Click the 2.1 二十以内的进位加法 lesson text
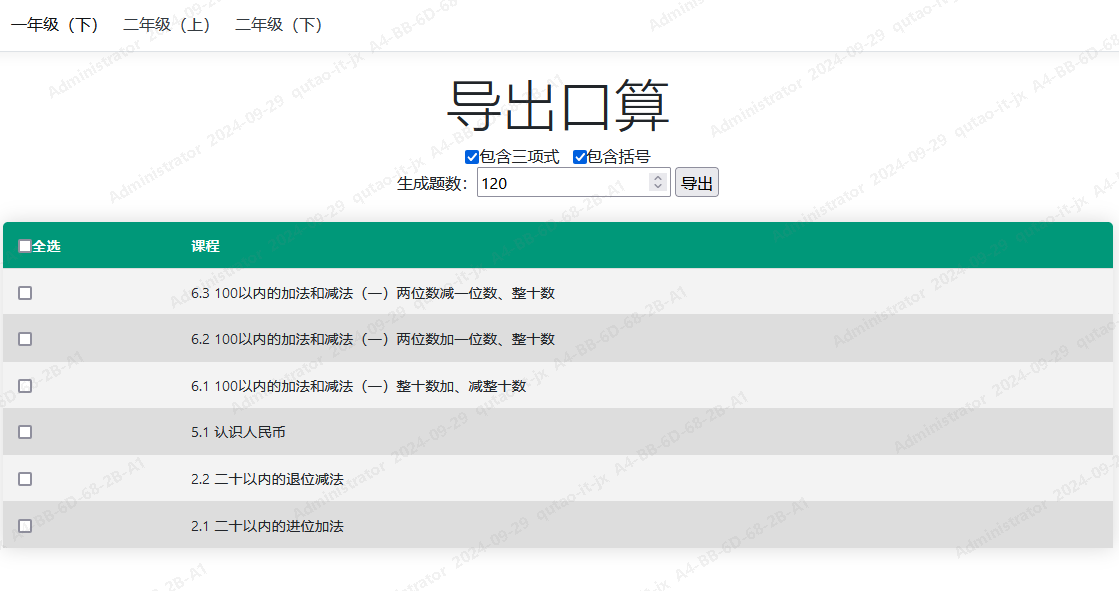The image size is (1119, 591). pyautogui.click(x=267, y=526)
